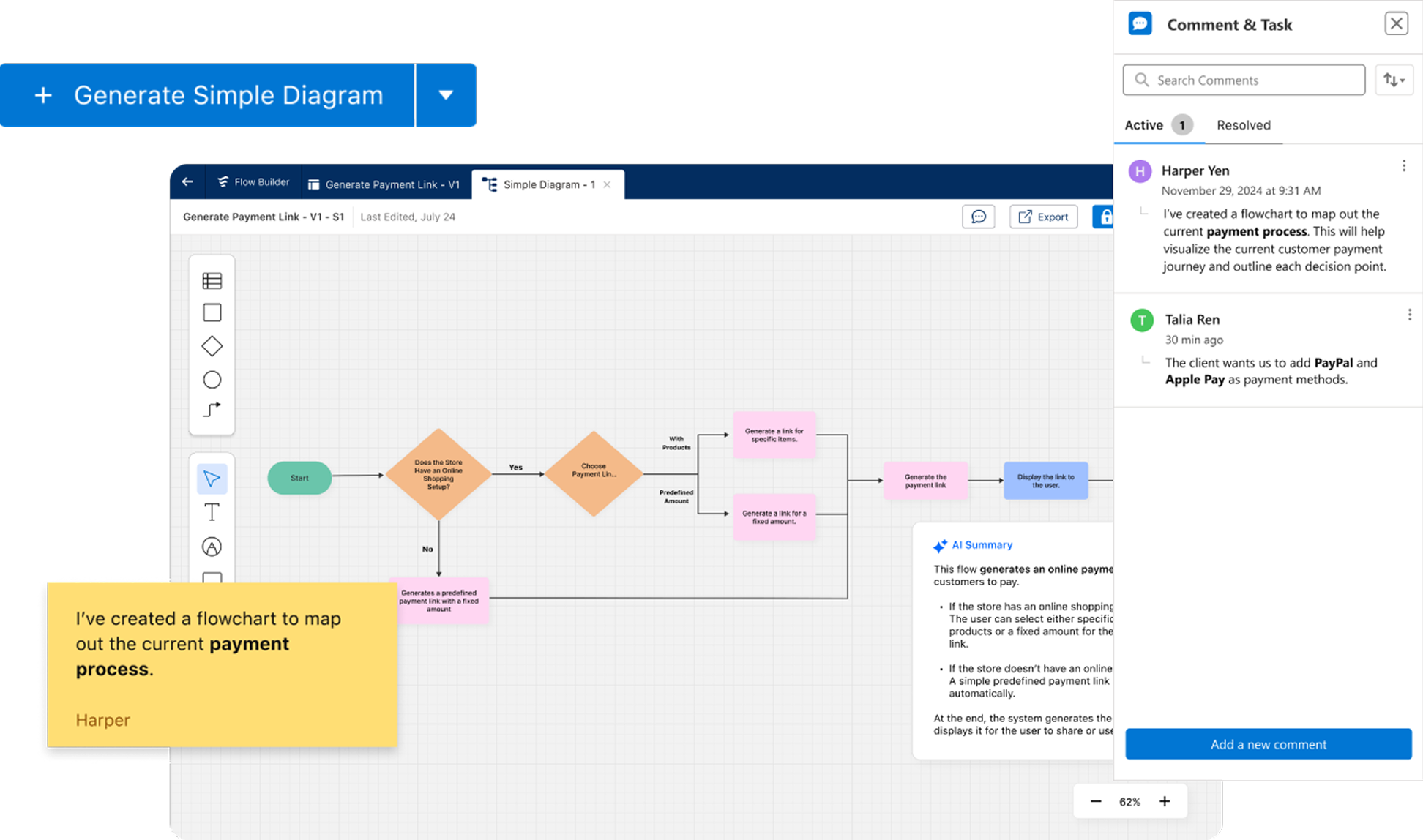The image size is (1423, 840).
Task: Click the blue lock icon button
Action: tap(1103, 217)
